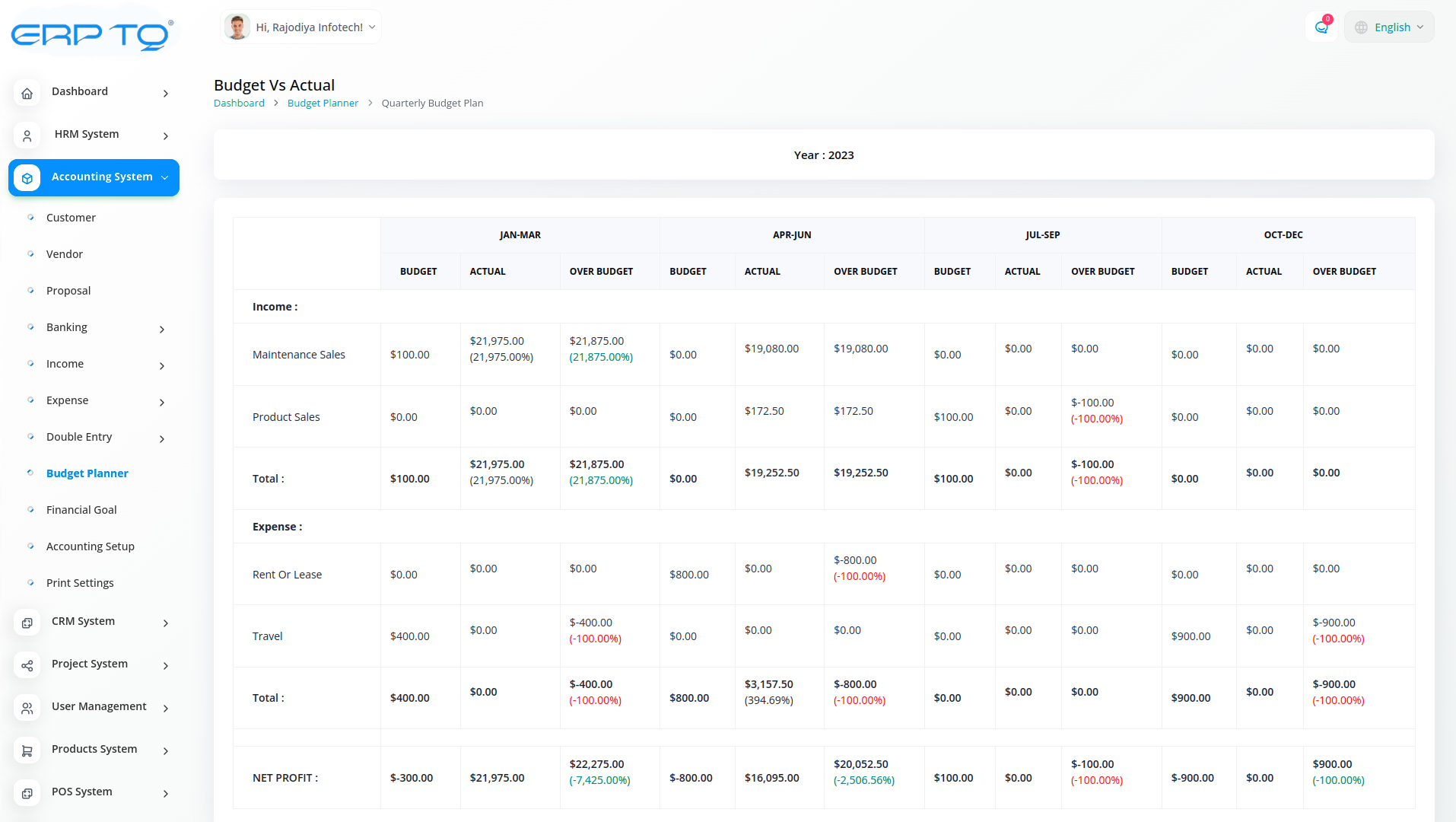
Task: Open the English language dropdown
Action: click(1389, 27)
